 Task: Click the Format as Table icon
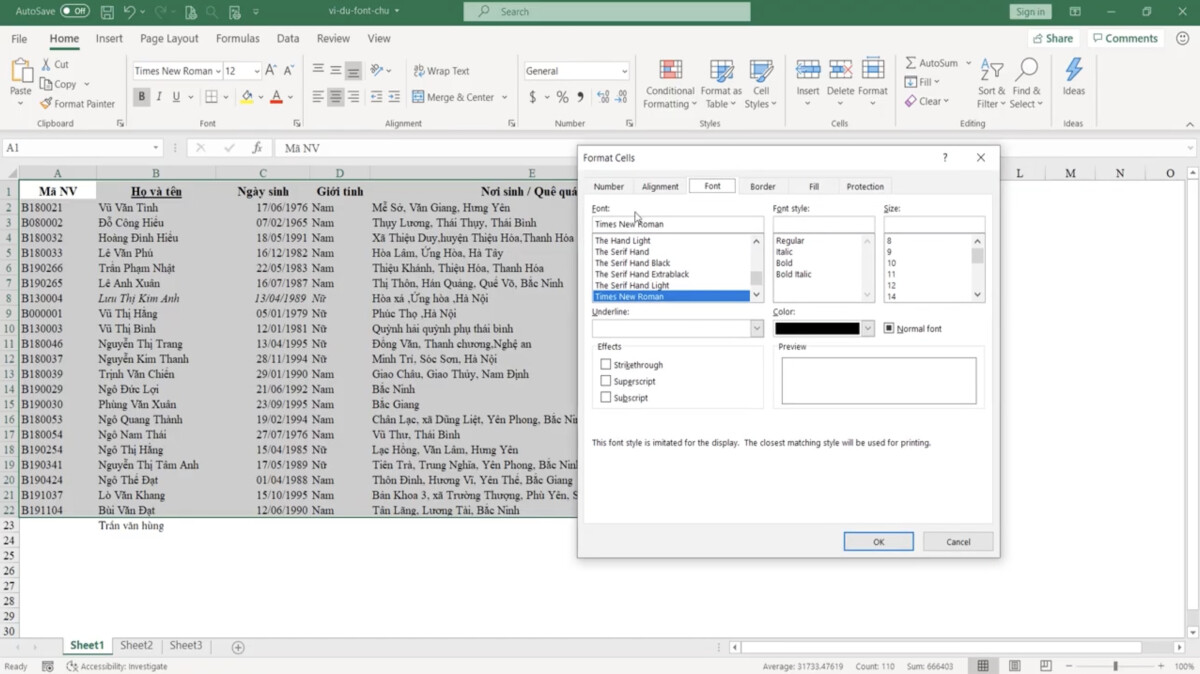click(x=721, y=70)
